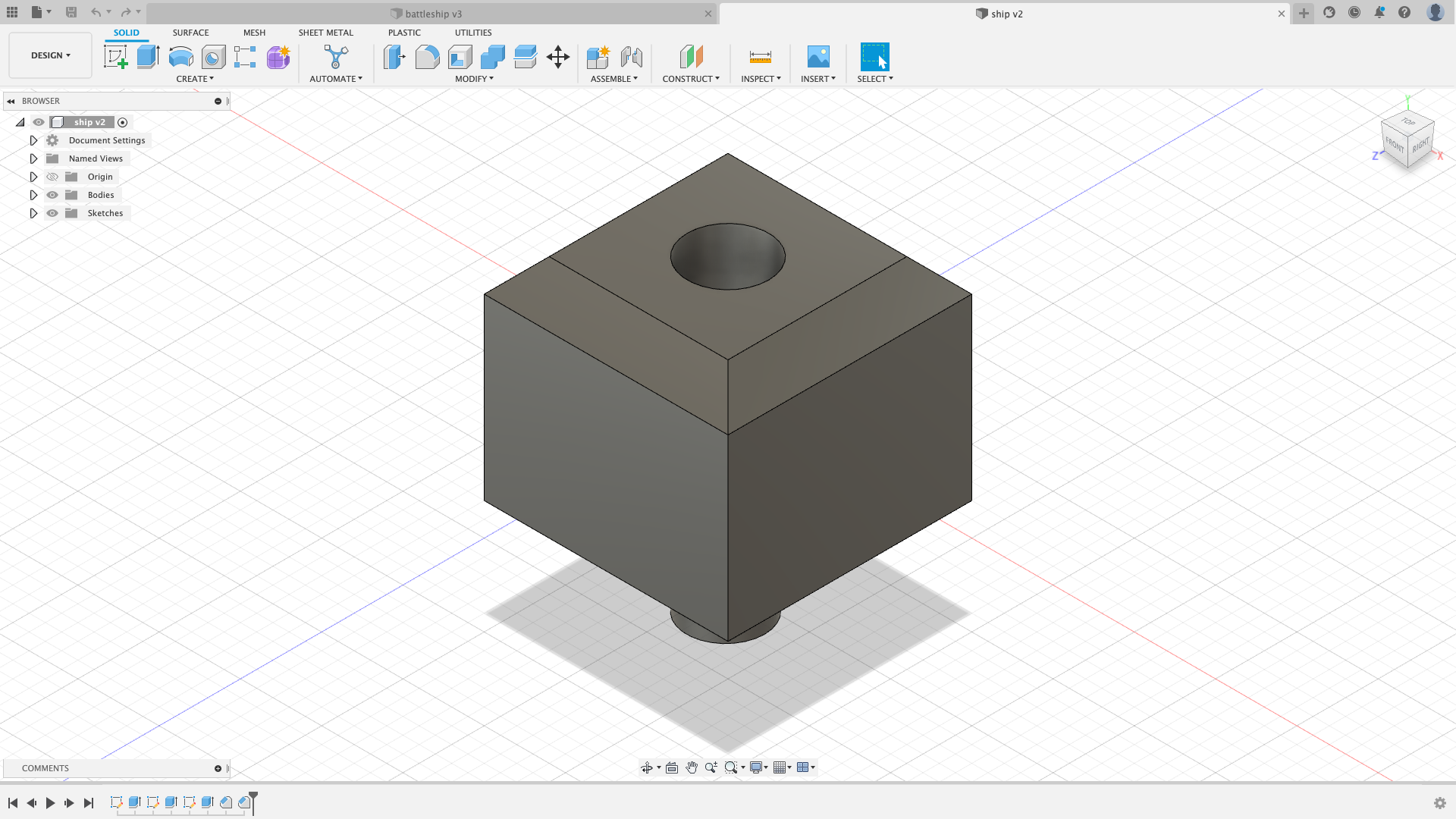The image size is (1456, 819).
Task: Open the INSPECT dropdown menu
Action: (761, 79)
